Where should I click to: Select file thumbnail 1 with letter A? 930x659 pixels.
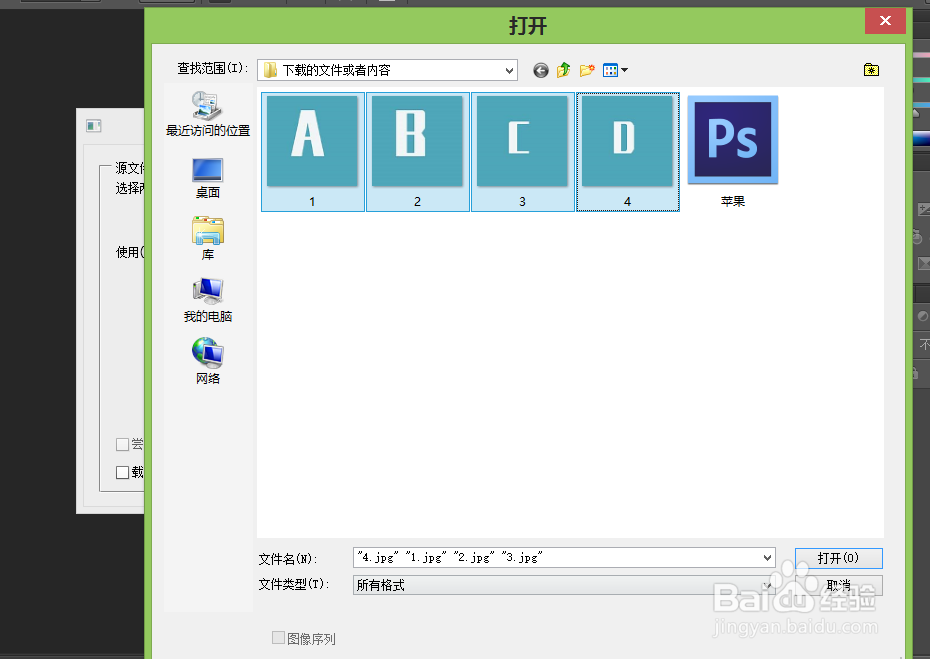pos(313,152)
